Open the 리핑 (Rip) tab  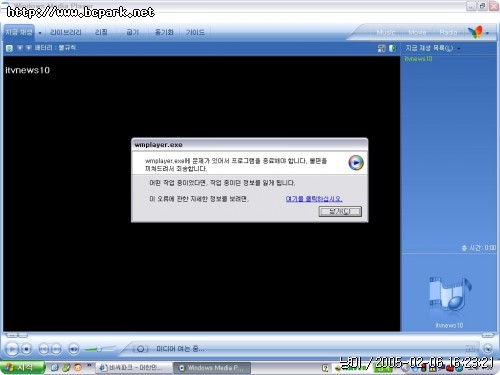(101, 32)
